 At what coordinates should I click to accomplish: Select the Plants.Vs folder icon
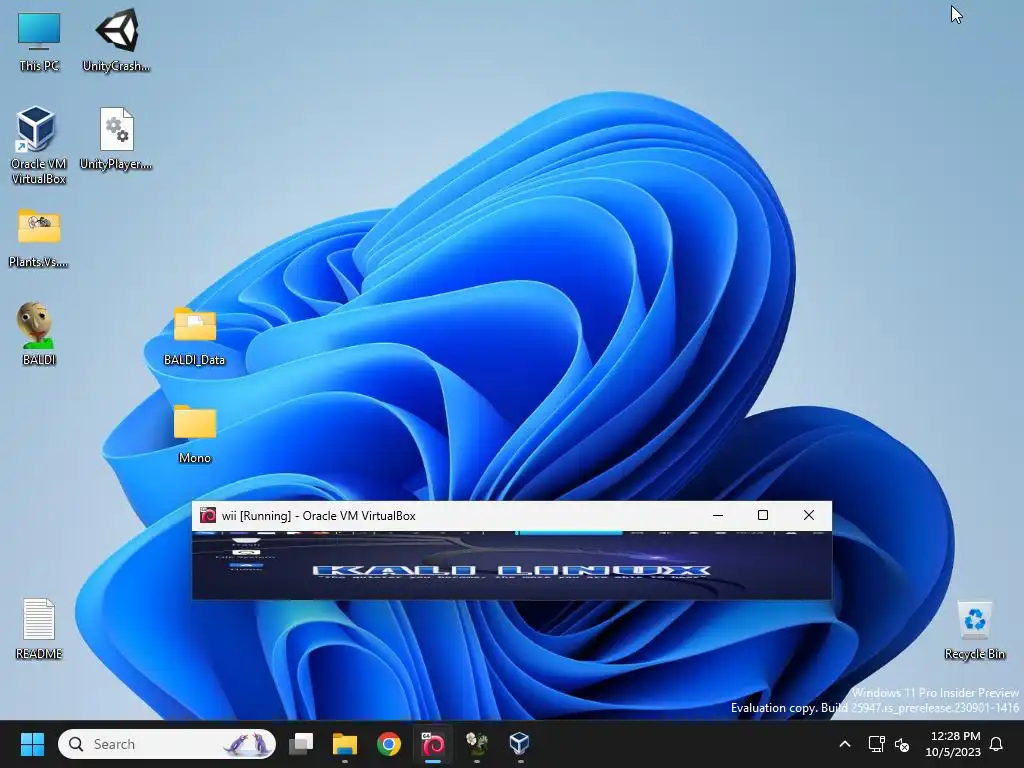39,238
